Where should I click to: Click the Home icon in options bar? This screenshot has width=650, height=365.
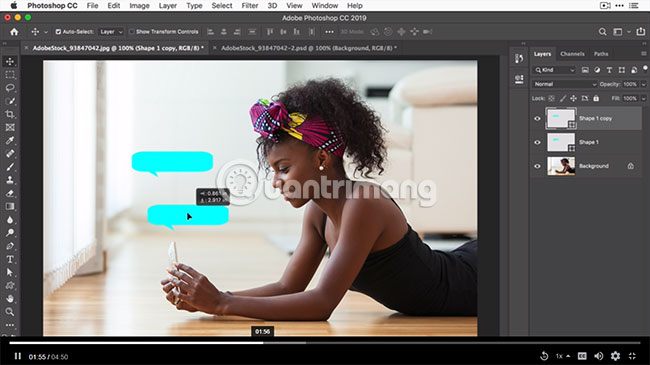click(x=14, y=32)
